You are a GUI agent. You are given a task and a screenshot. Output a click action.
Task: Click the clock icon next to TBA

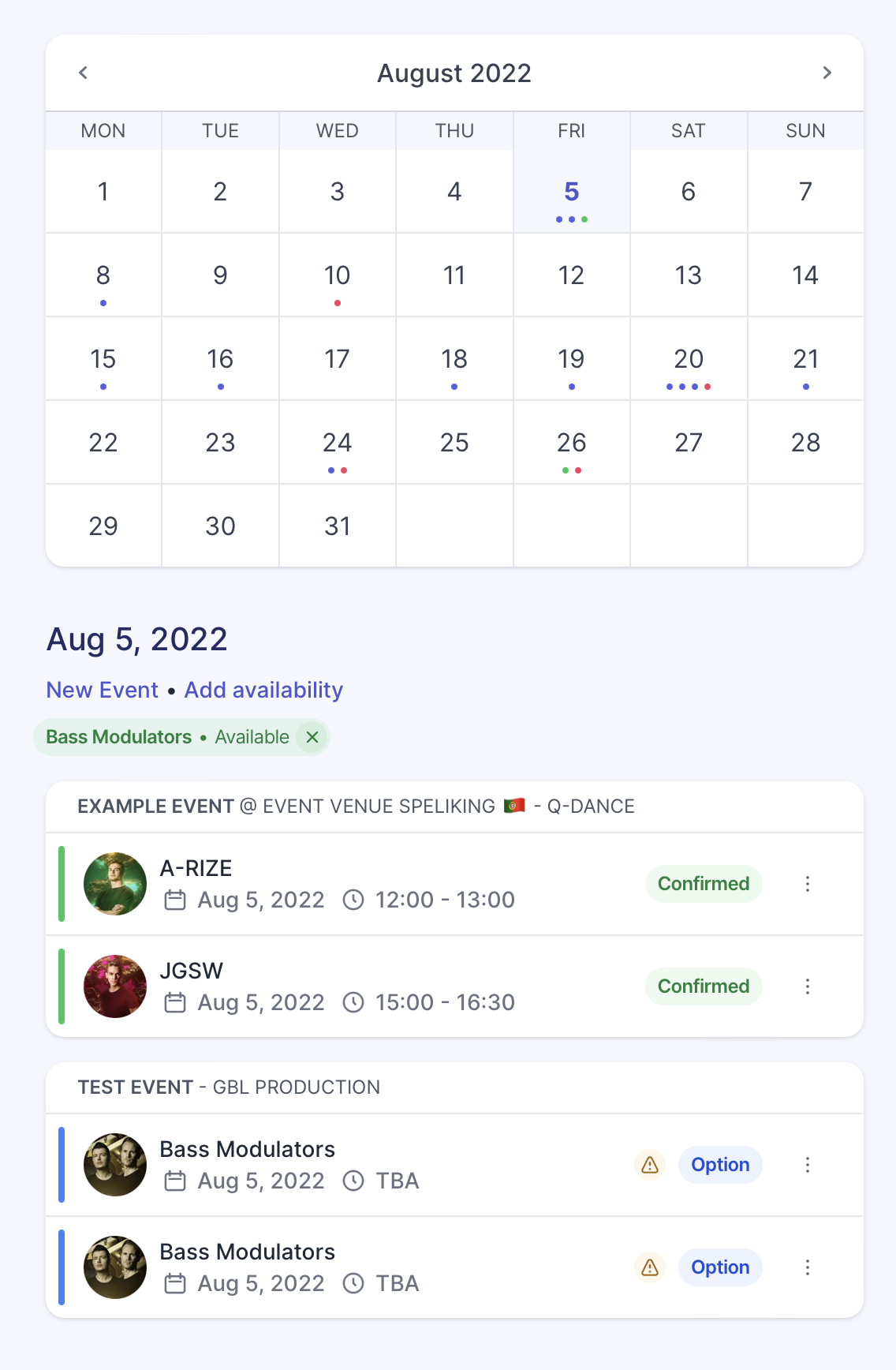(x=354, y=1181)
